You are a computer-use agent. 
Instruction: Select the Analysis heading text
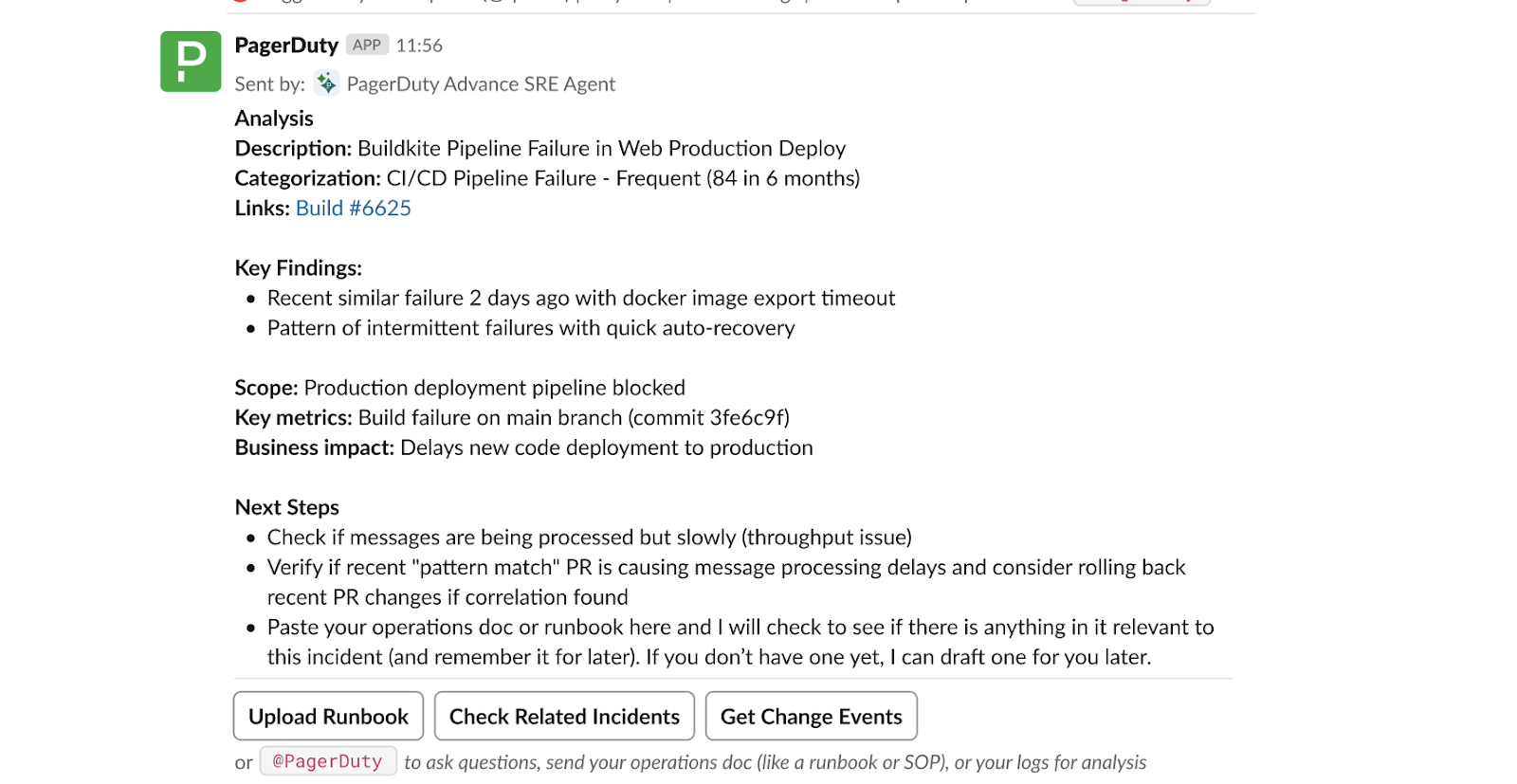coord(274,118)
